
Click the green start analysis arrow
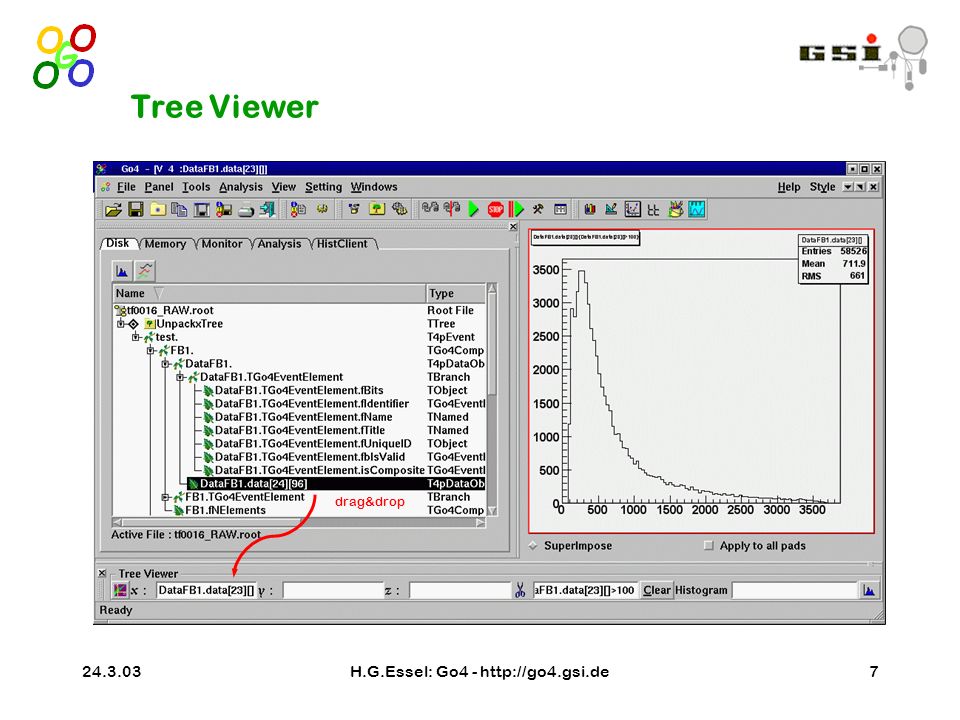coord(473,209)
